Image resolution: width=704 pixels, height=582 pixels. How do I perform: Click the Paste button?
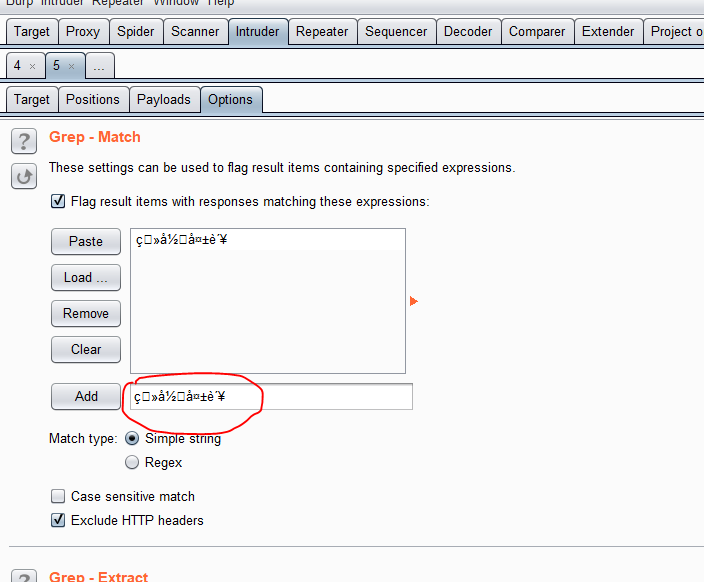pos(86,241)
